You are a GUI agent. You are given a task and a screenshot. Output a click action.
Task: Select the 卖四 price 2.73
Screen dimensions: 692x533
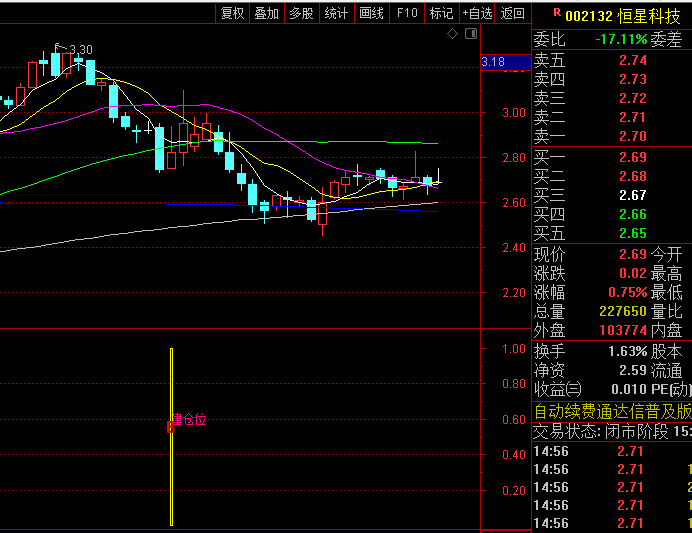632,79
